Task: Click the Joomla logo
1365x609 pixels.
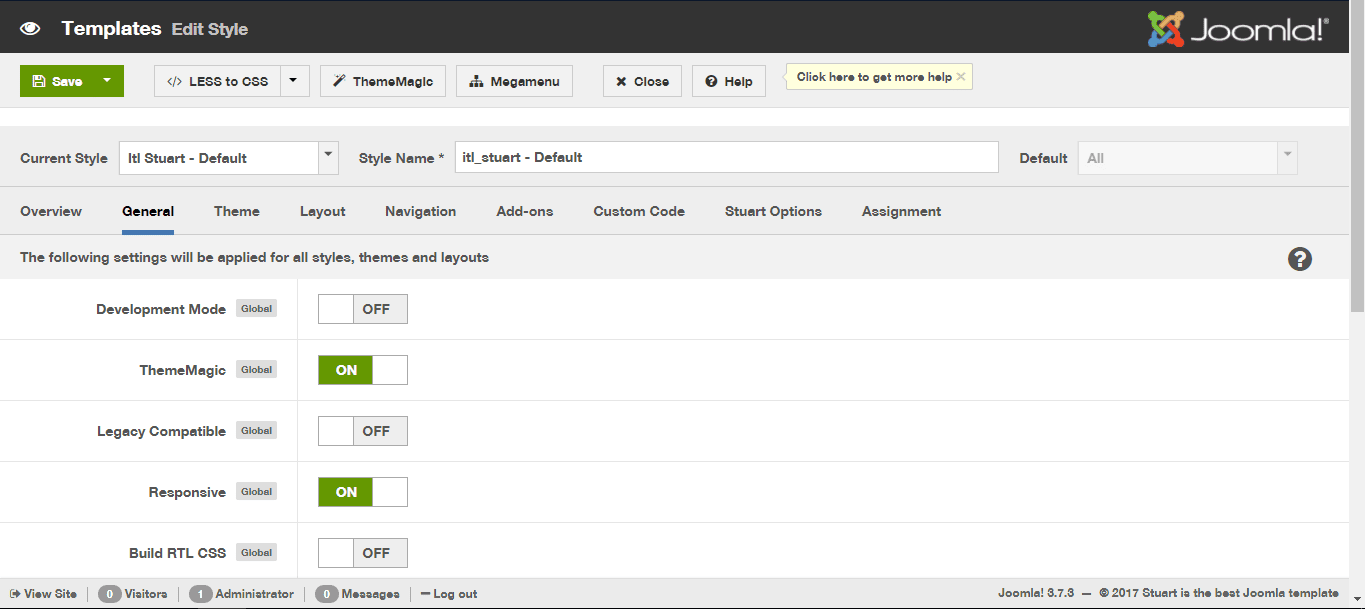Action: pyautogui.click(x=1238, y=29)
